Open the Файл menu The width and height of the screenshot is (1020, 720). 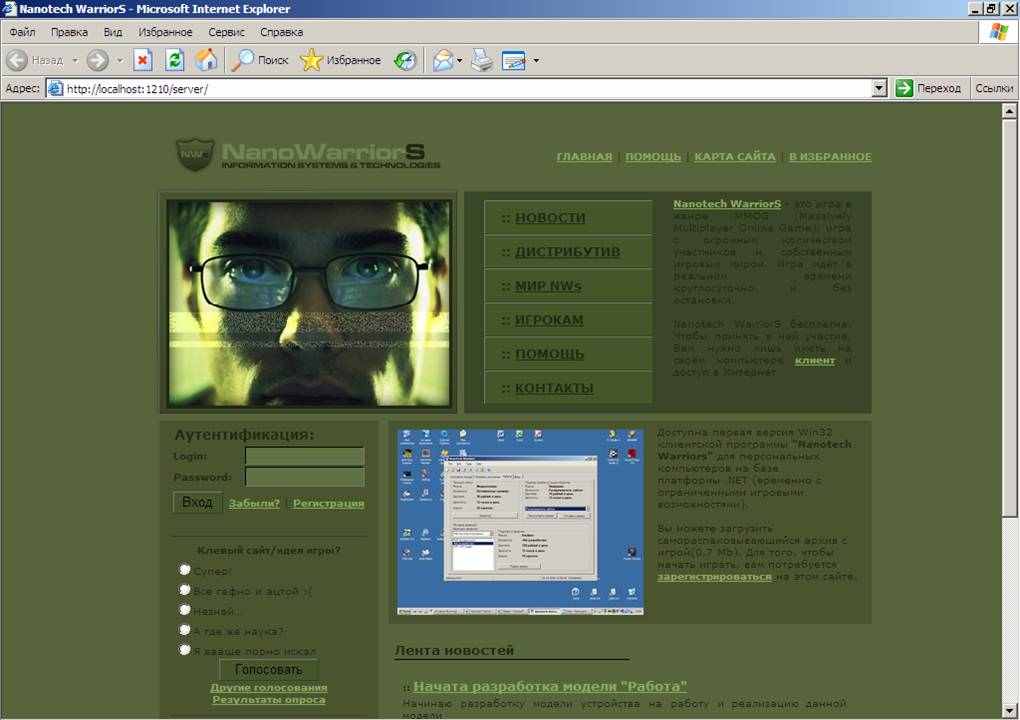[22, 32]
